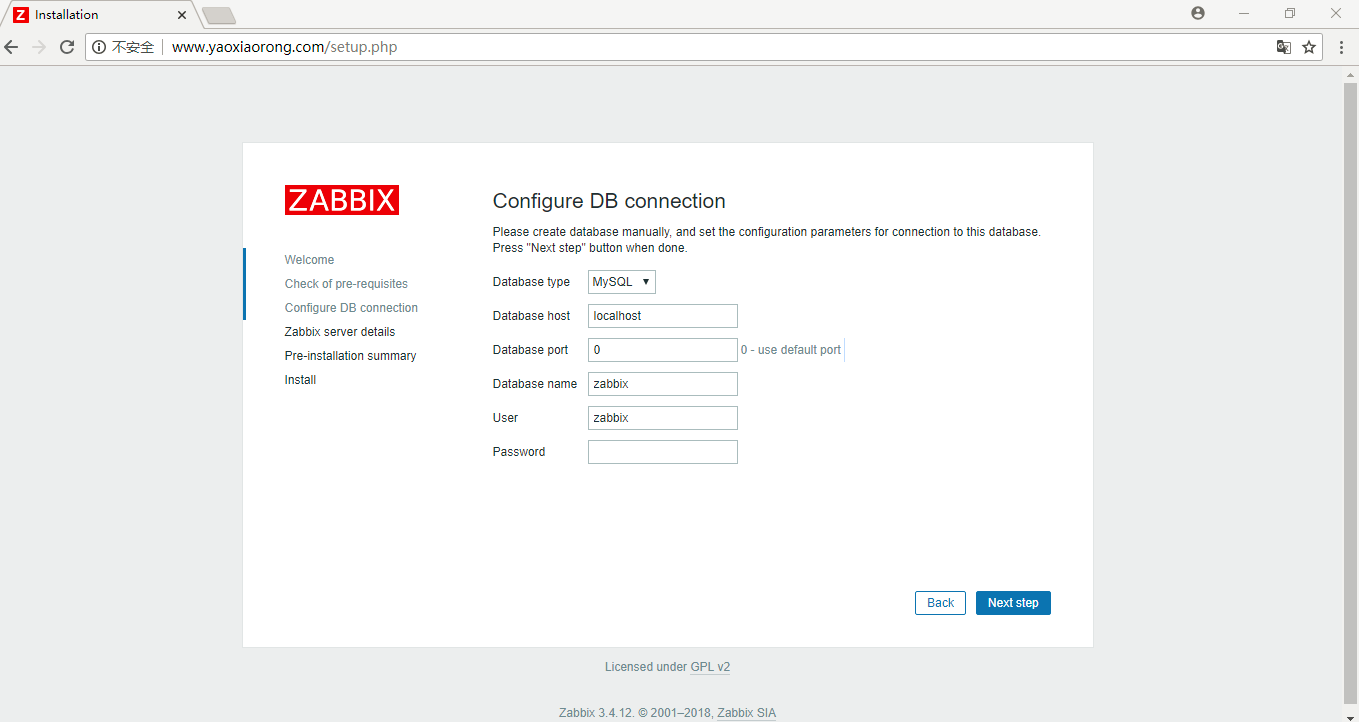Focus the Database port field

pyautogui.click(x=663, y=350)
